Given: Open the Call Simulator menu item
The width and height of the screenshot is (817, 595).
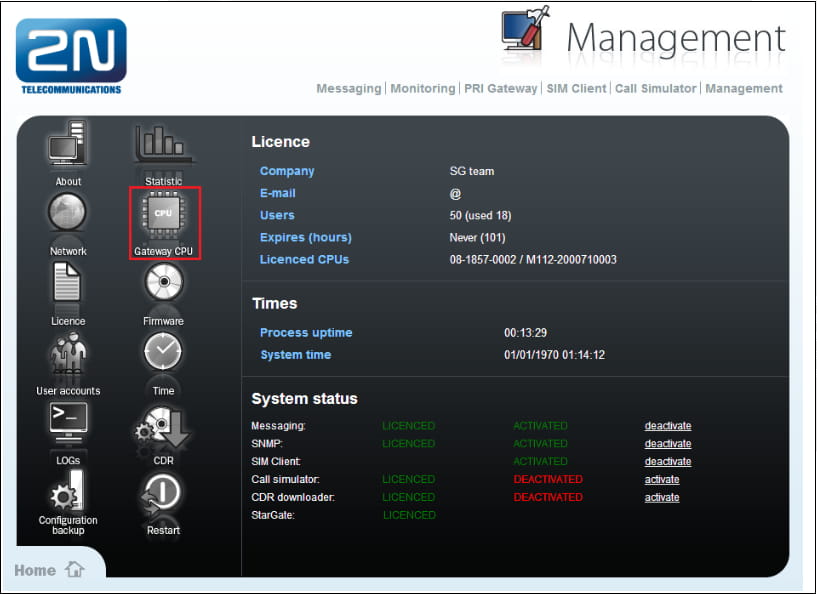Looking at the screenshot, I should [655, 89].
